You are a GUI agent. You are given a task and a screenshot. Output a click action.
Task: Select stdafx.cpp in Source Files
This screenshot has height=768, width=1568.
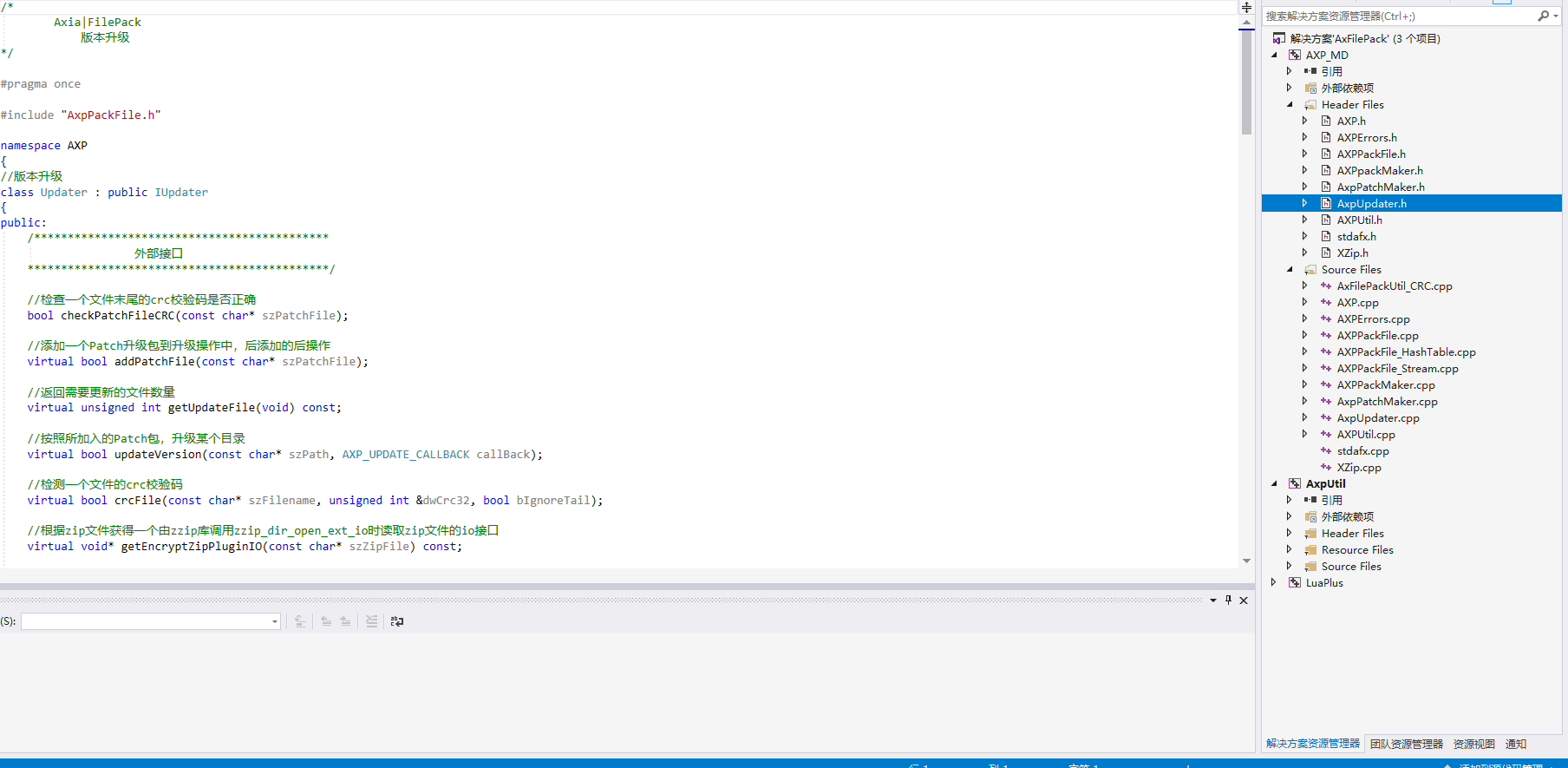click(x=1362, y=450)
